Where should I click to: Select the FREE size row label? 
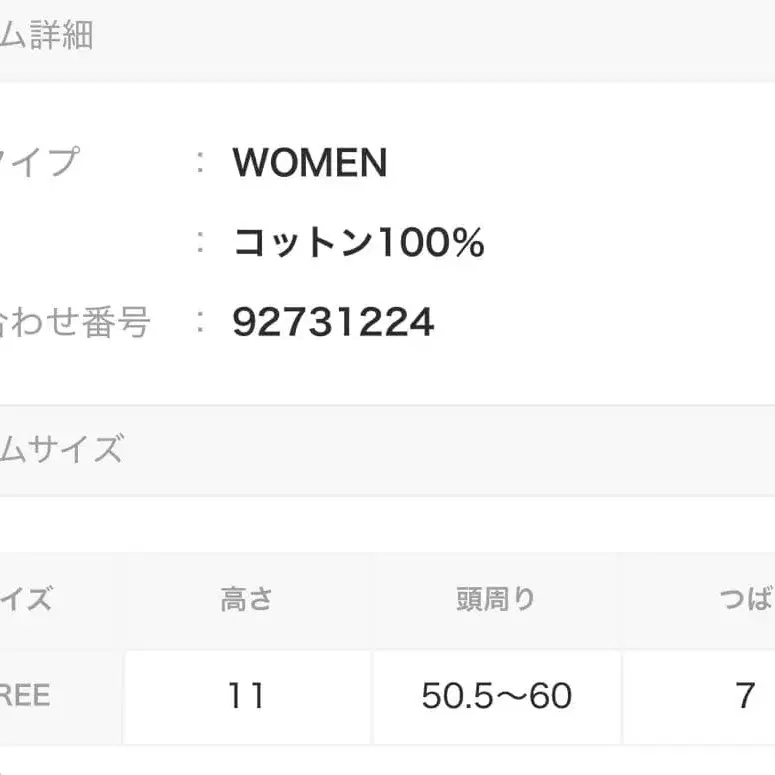click(x=26, y=696)
